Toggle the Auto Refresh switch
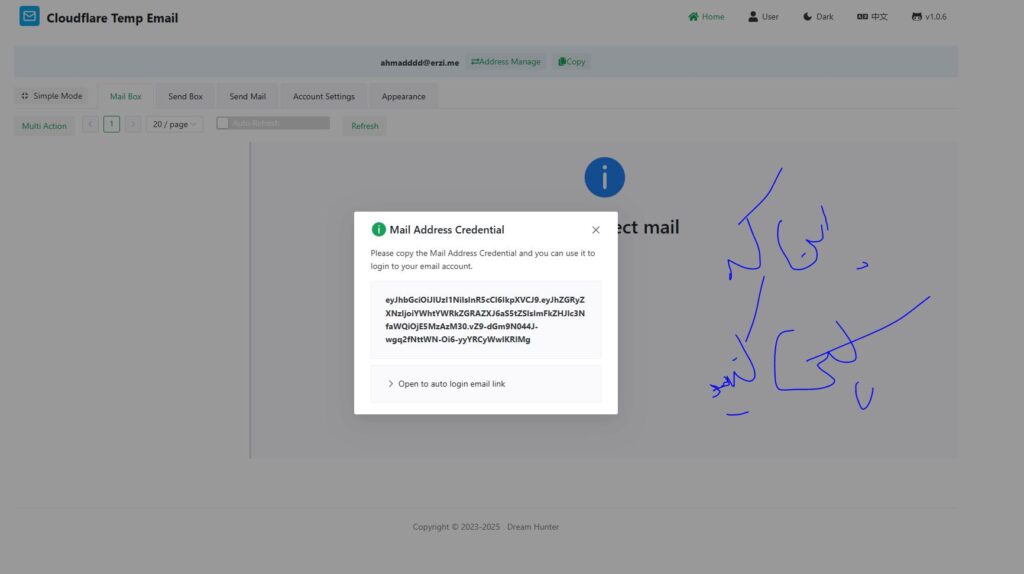Image resolution: width=1024 pixels, height=574 pixels. 273,123
